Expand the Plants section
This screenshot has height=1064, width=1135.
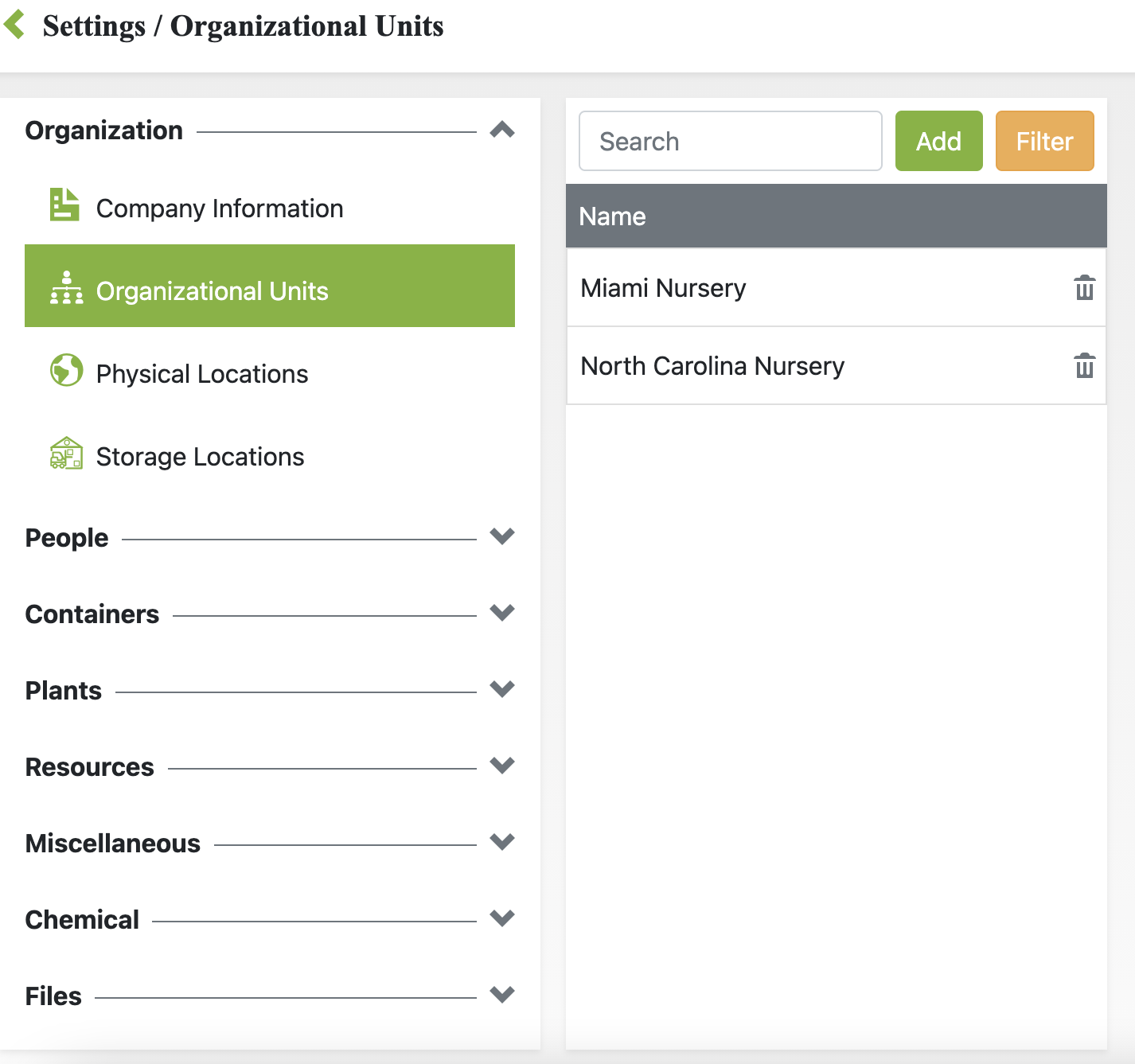coord(502,689)
